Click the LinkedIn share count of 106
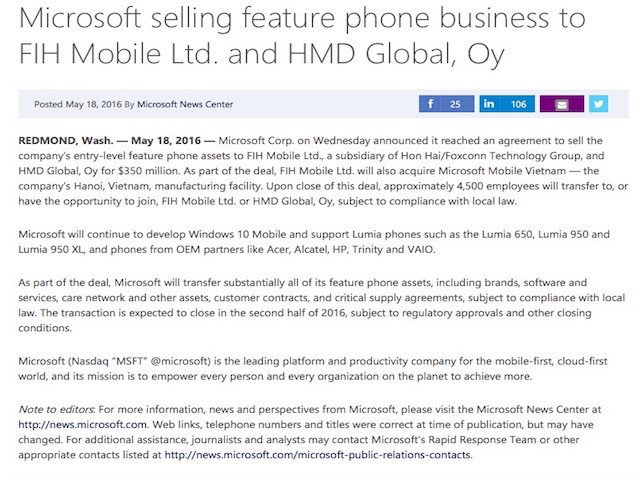This screenshot has width=640, height=480. [518, 104]
